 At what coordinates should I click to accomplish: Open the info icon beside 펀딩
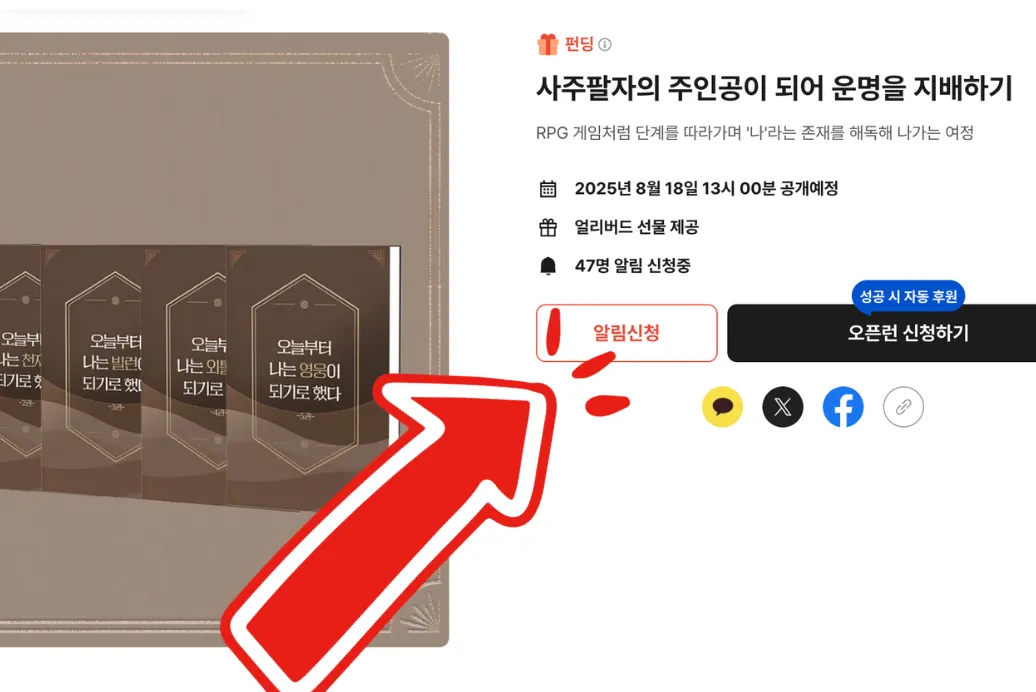tap(605, 44)
